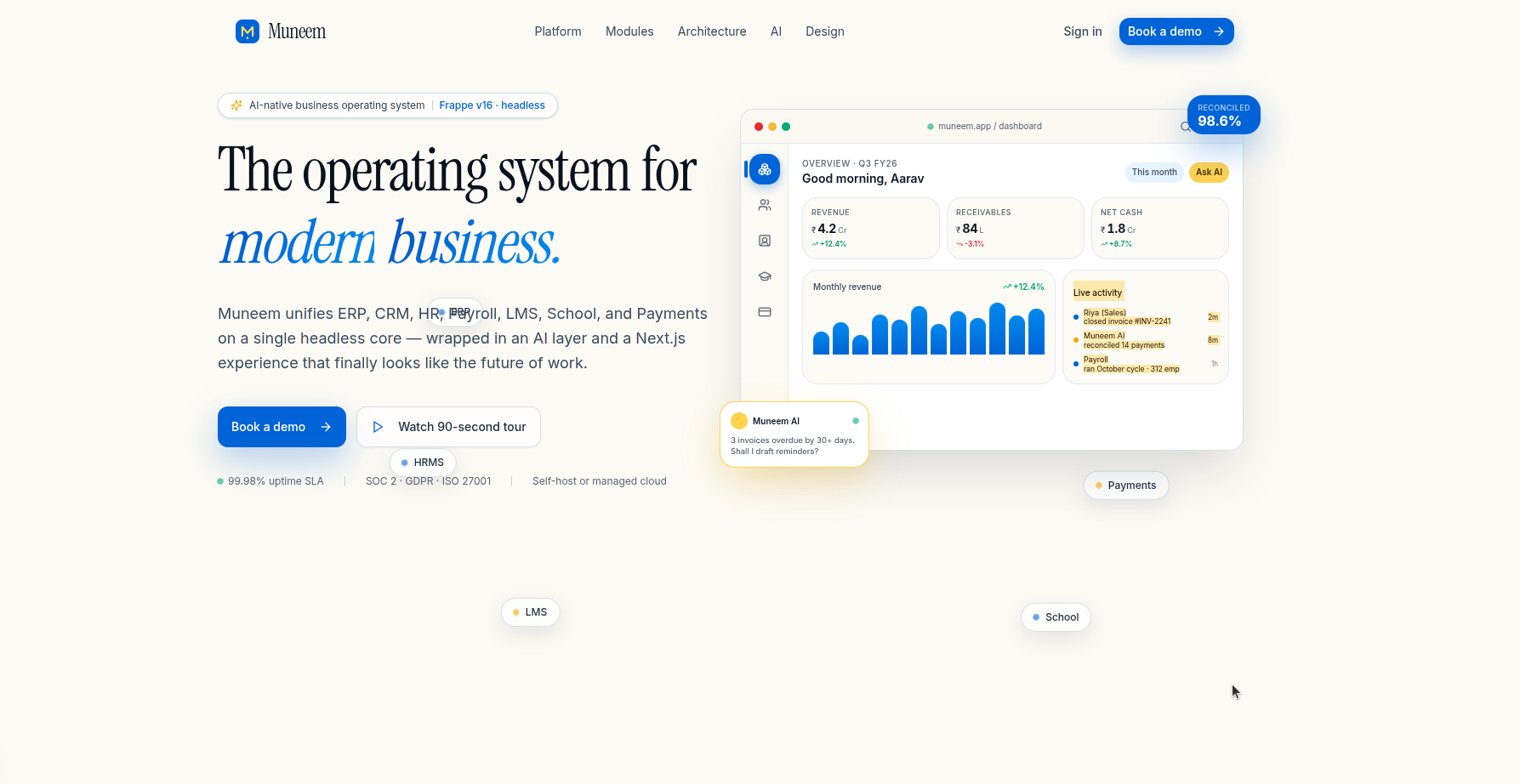Click the Ask AI button
The height and width of the screenshot is (784, 1520).
pyautogui.click(x=1209, y=173)
